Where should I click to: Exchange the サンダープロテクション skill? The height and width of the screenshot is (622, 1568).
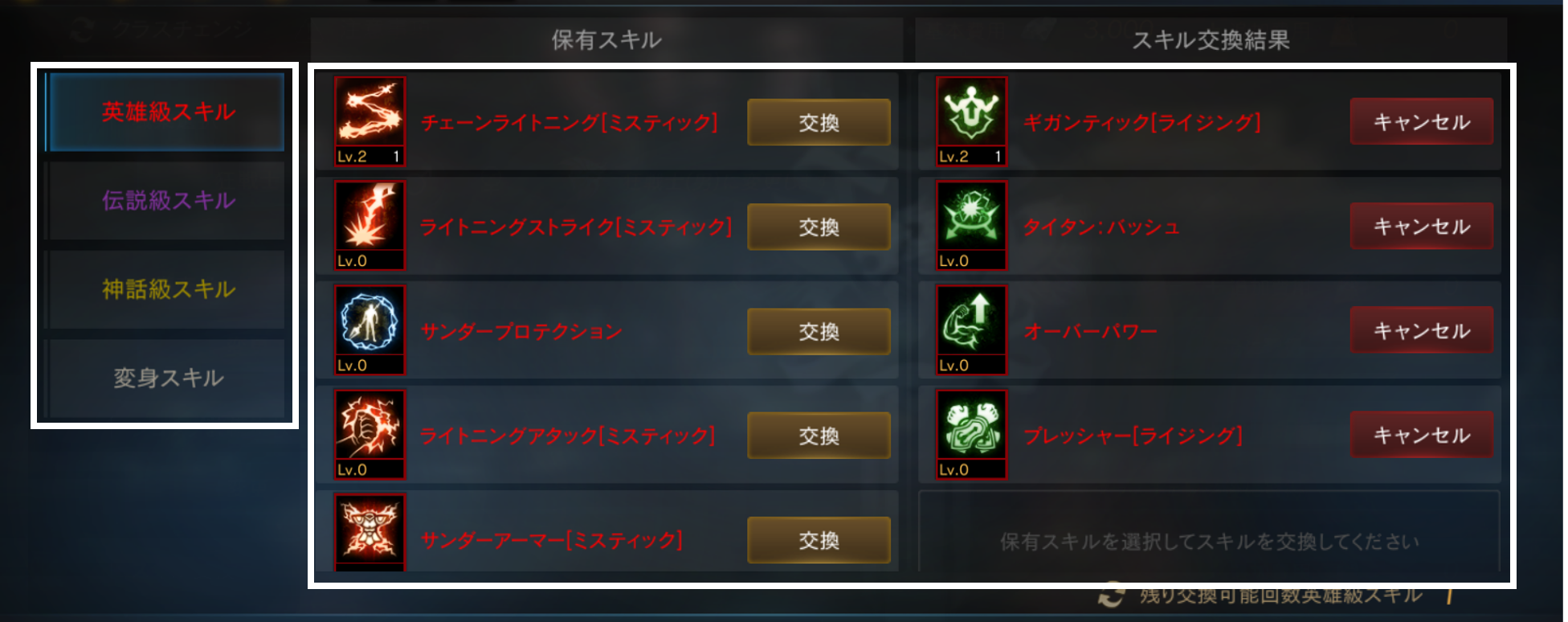(819, 331)
